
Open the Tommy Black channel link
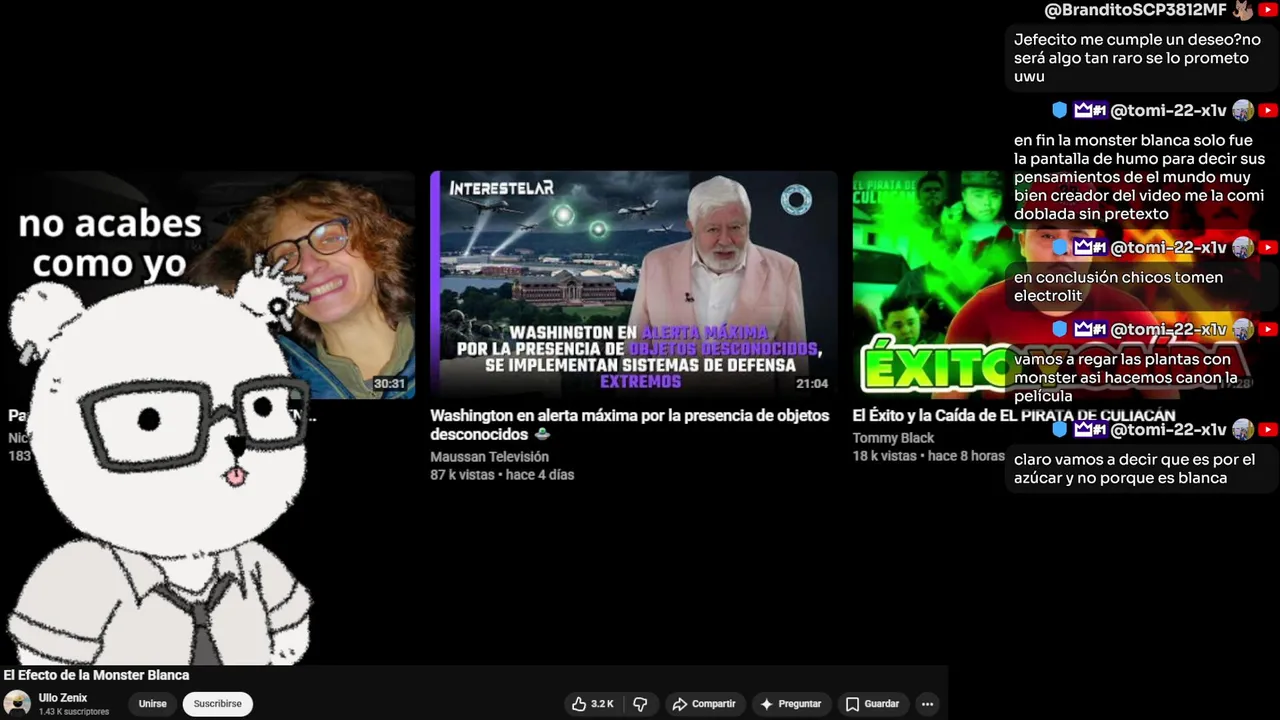[x=893, y=438]
